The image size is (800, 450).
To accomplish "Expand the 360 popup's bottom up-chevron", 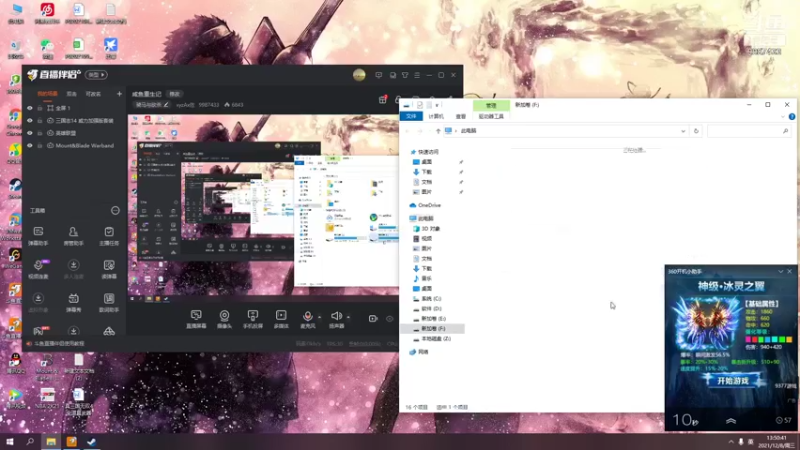I will tap(731, 421).
